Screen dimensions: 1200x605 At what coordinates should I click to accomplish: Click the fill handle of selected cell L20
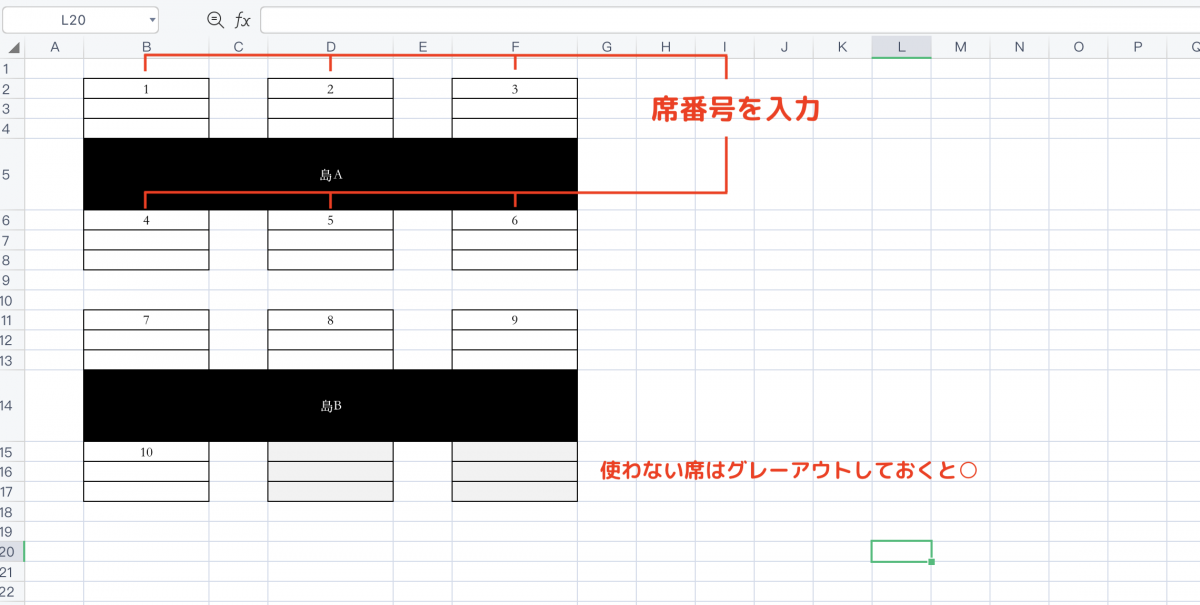(x=931, y=562)
